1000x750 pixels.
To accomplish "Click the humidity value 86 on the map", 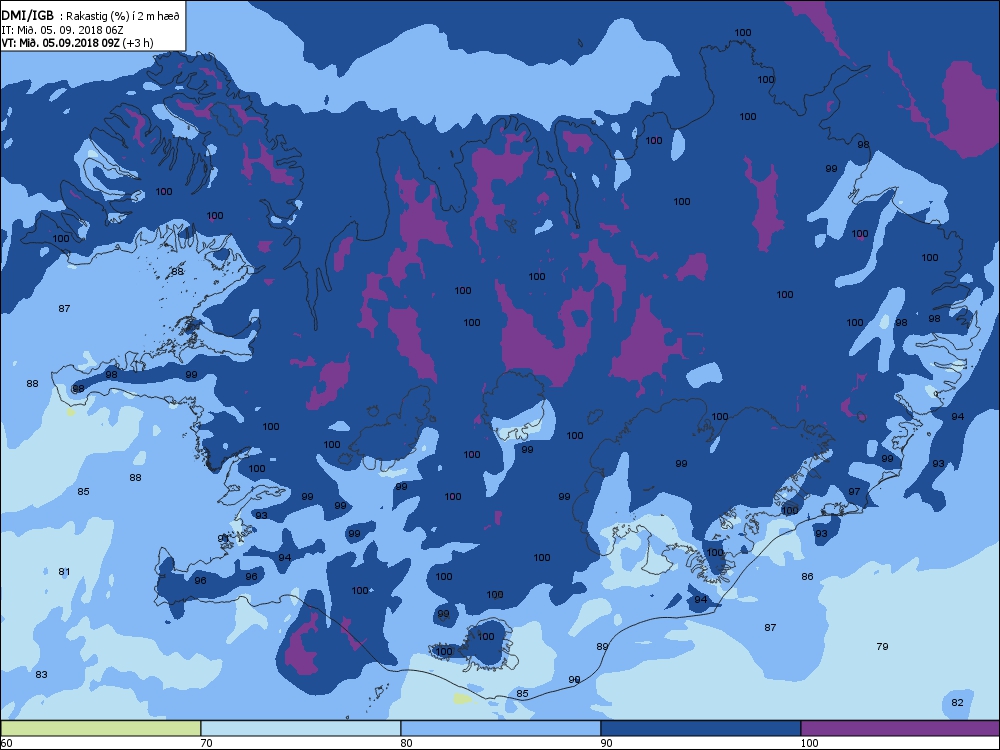I will click(807, 576).
